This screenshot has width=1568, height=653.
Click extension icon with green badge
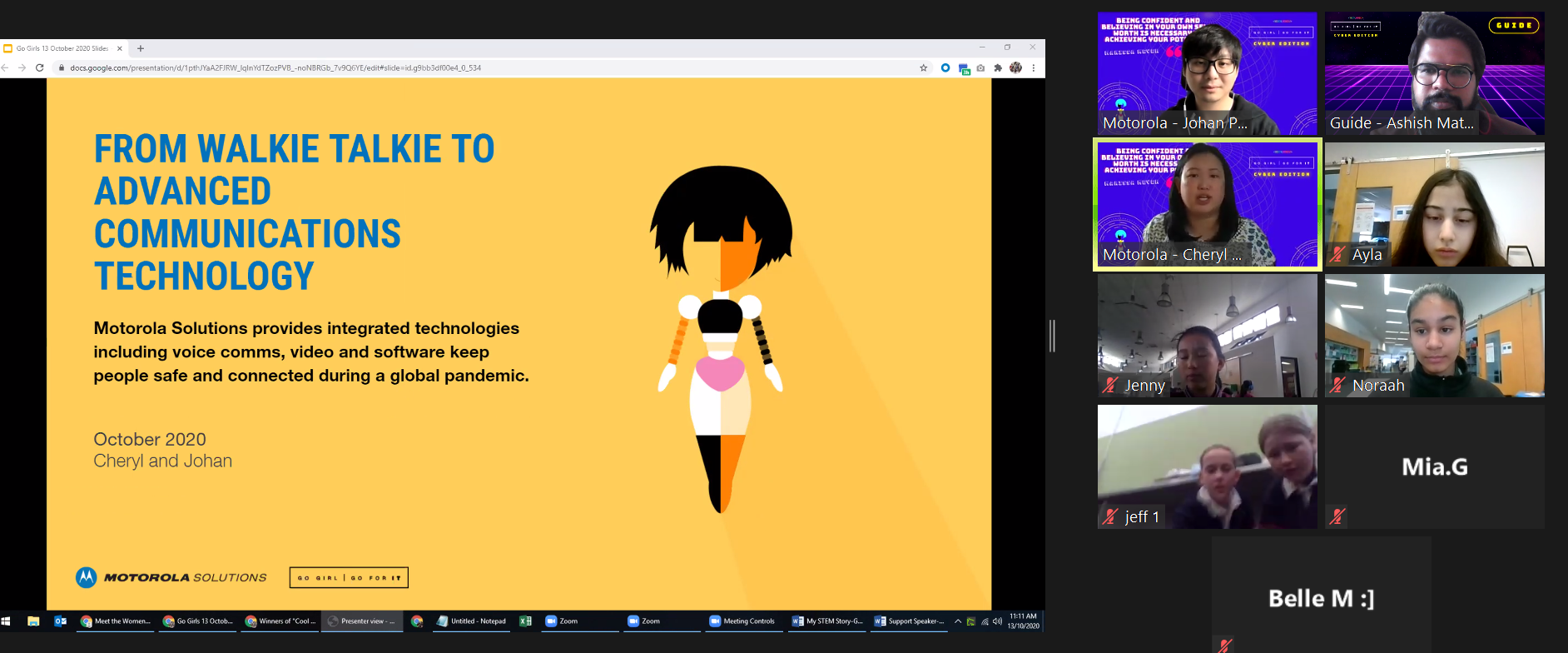point(964,68)
